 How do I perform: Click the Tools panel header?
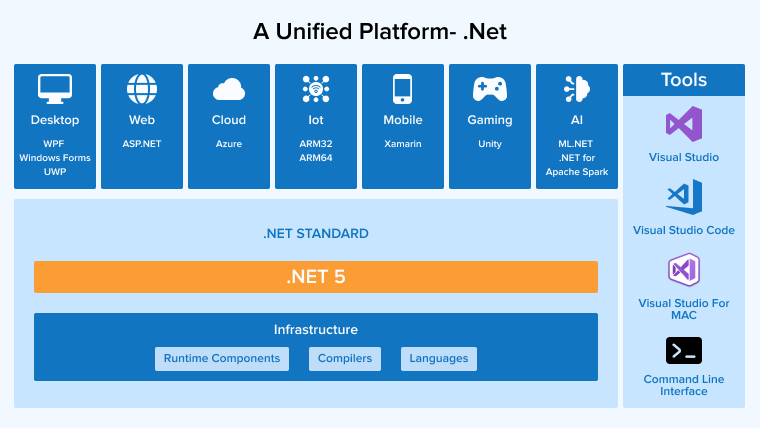pos(683,80)
